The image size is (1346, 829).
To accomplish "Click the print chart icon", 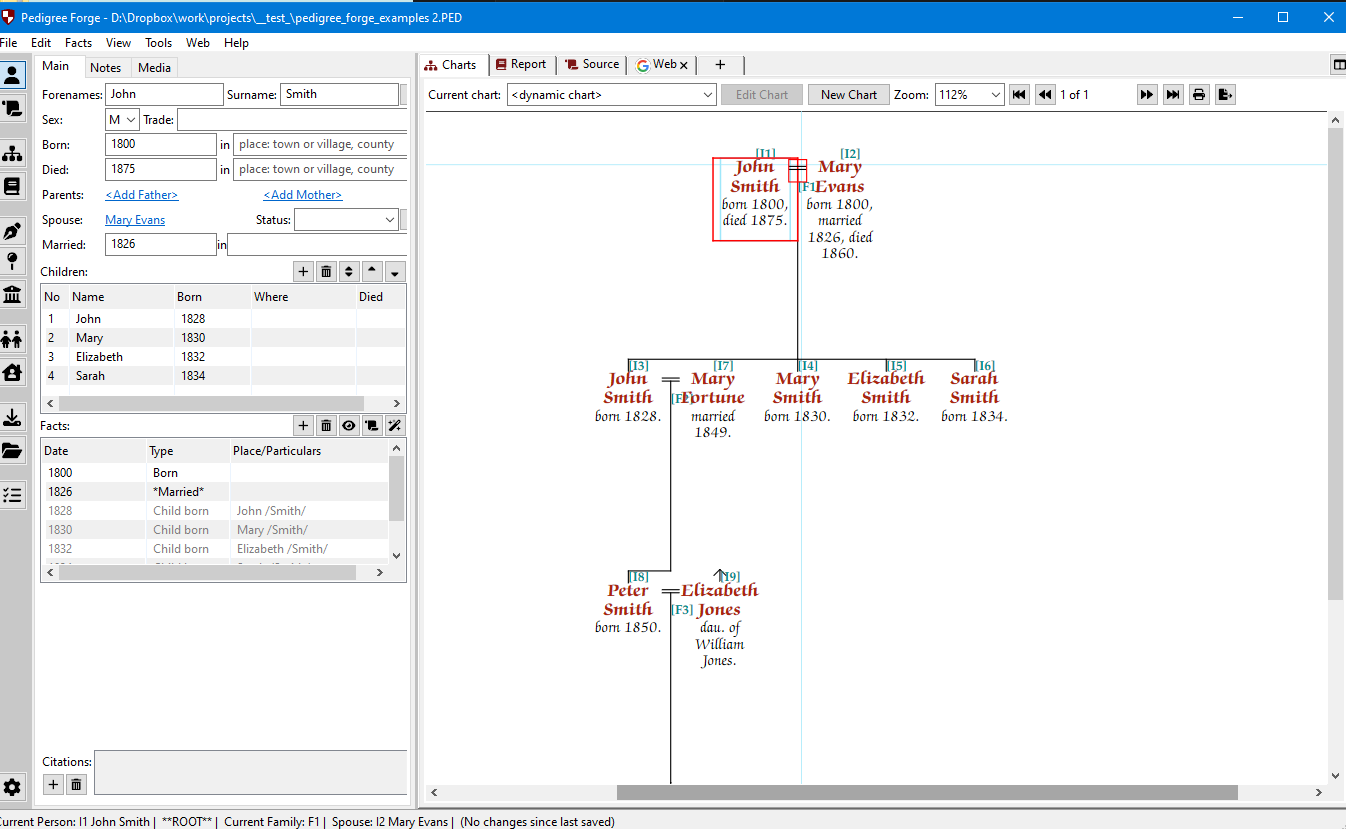I will point(1199,95).
